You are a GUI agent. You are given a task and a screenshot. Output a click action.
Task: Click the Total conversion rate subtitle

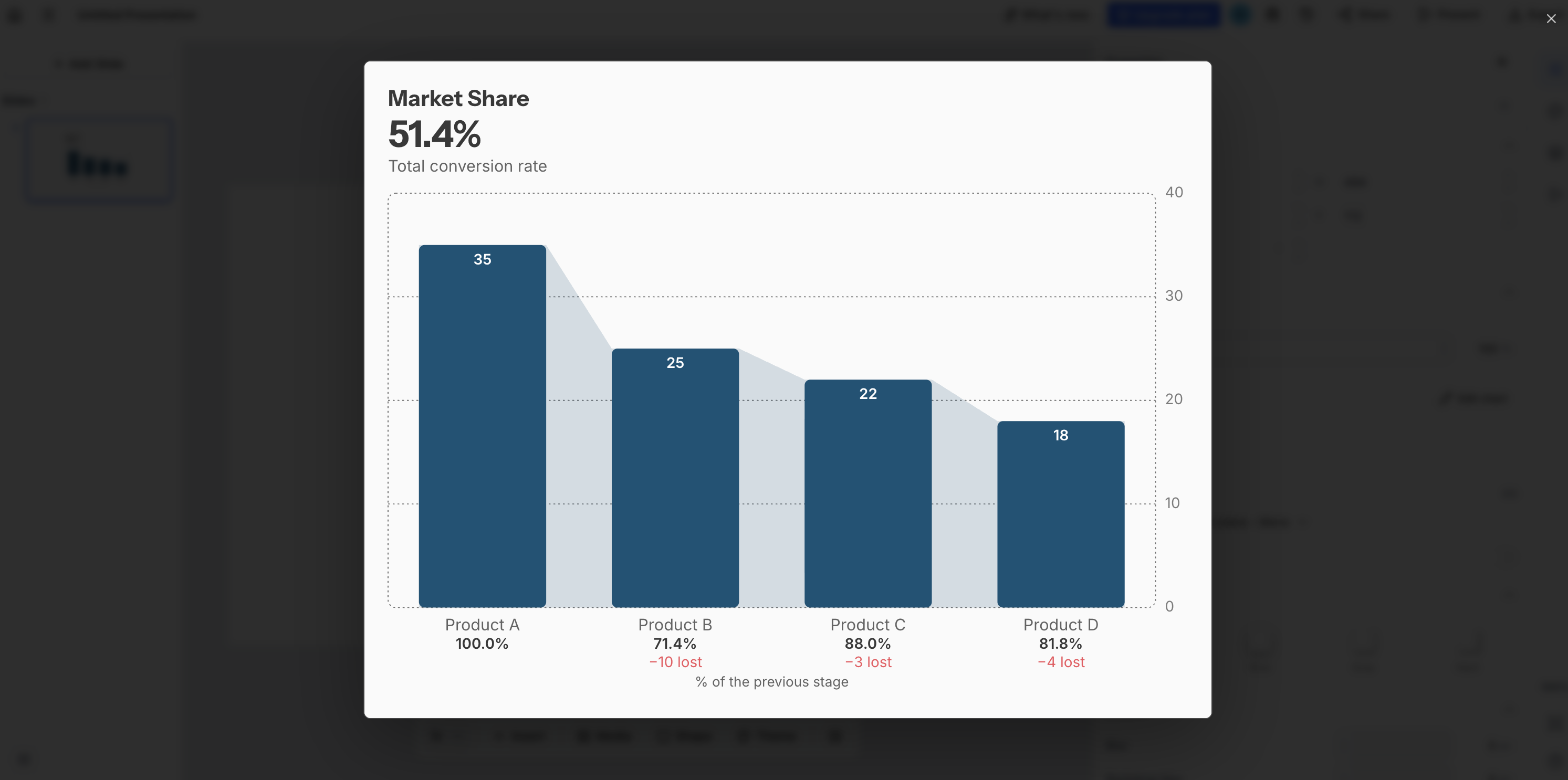click(x=467, y=166)
